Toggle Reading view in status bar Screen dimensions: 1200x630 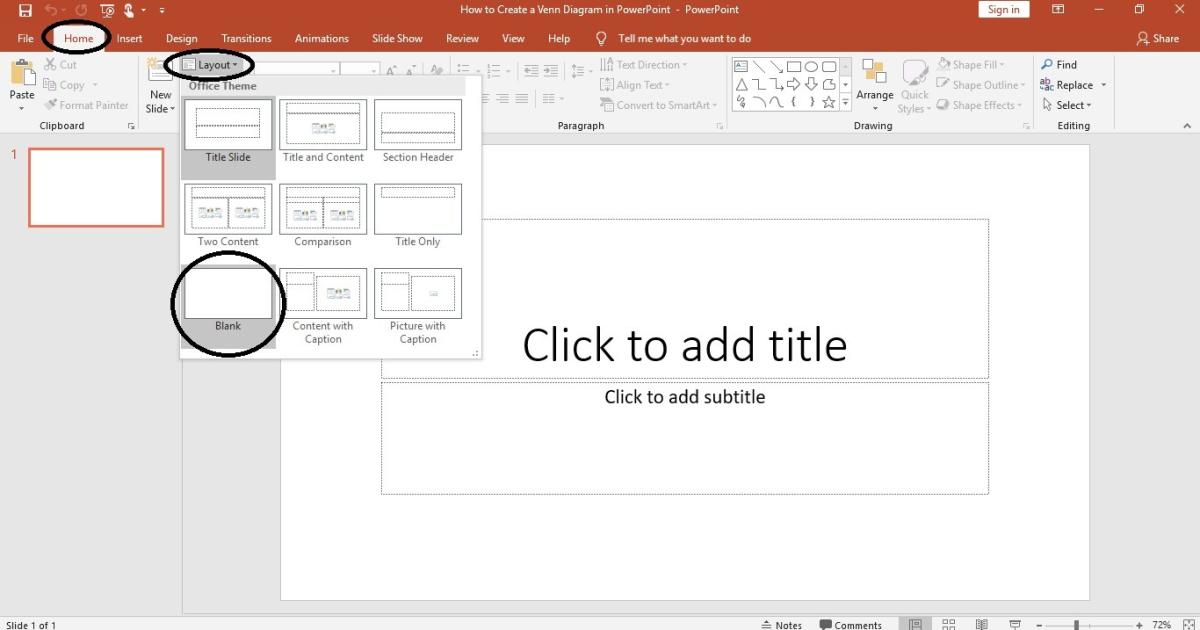click(x=981, y=623)
